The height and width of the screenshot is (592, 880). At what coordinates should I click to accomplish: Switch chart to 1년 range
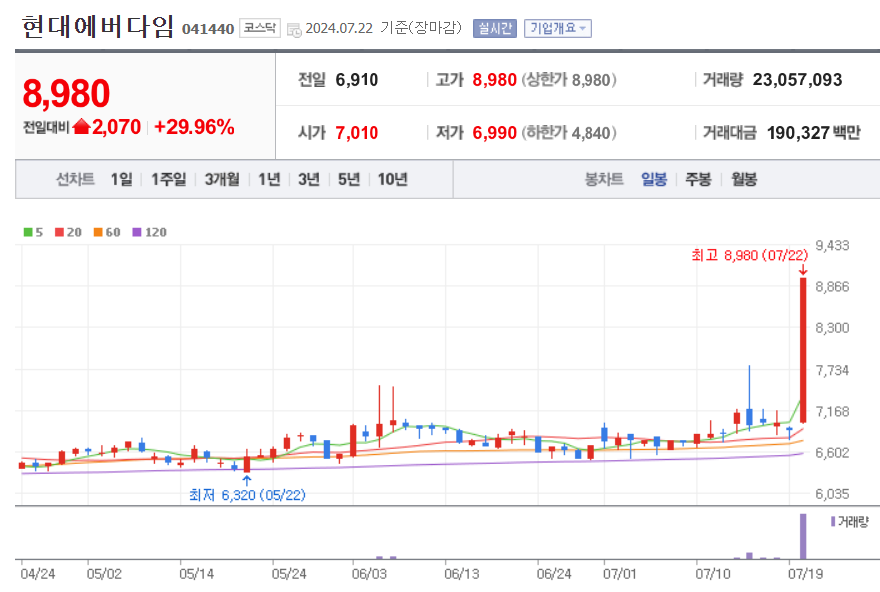[x=269, y=179]
